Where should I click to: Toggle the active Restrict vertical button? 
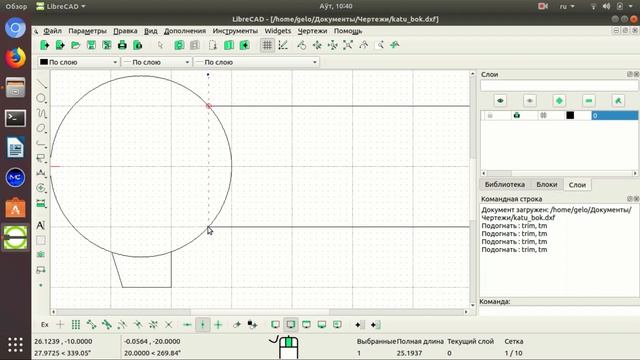pyautogui.click(x=203, y=325)
